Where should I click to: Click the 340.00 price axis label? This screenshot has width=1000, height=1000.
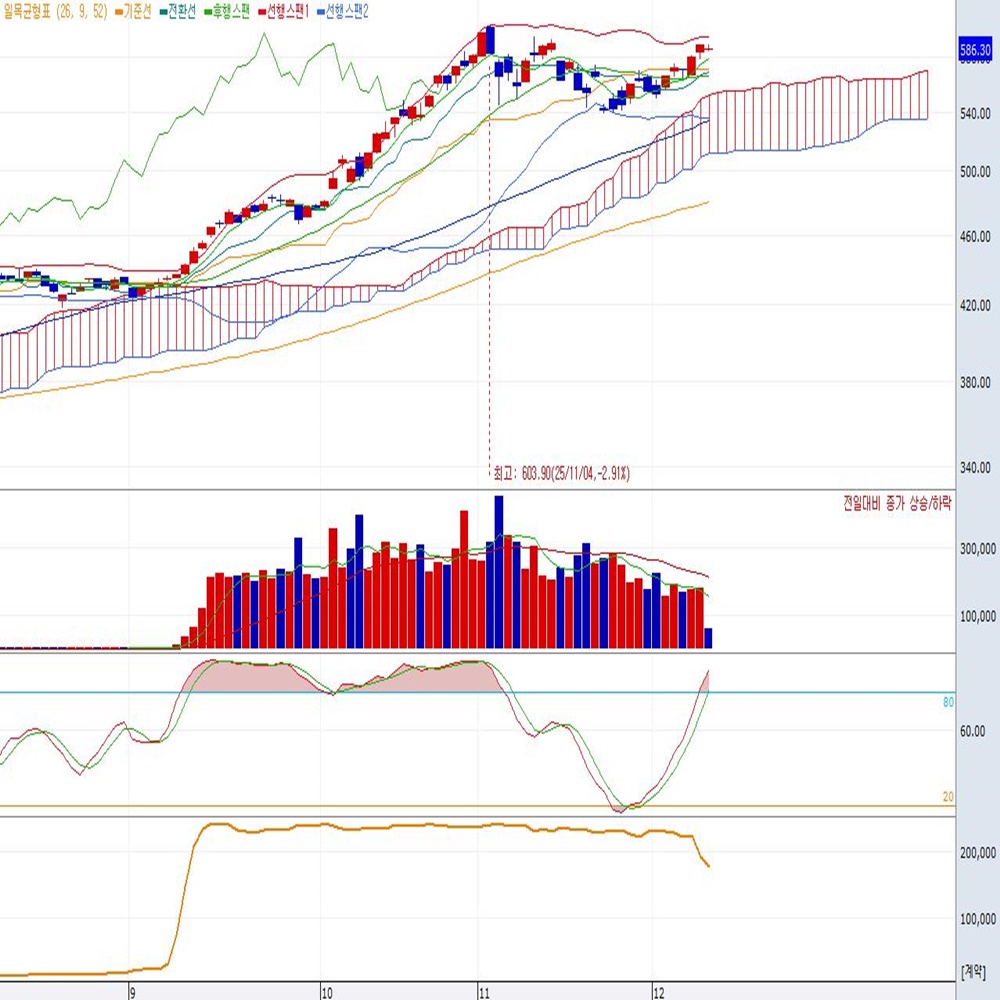[976, 468]
